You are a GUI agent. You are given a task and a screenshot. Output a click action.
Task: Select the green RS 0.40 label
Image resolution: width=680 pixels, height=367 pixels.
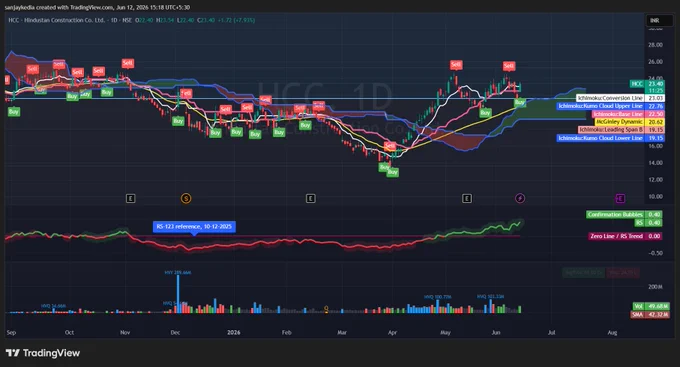point(648,223)
